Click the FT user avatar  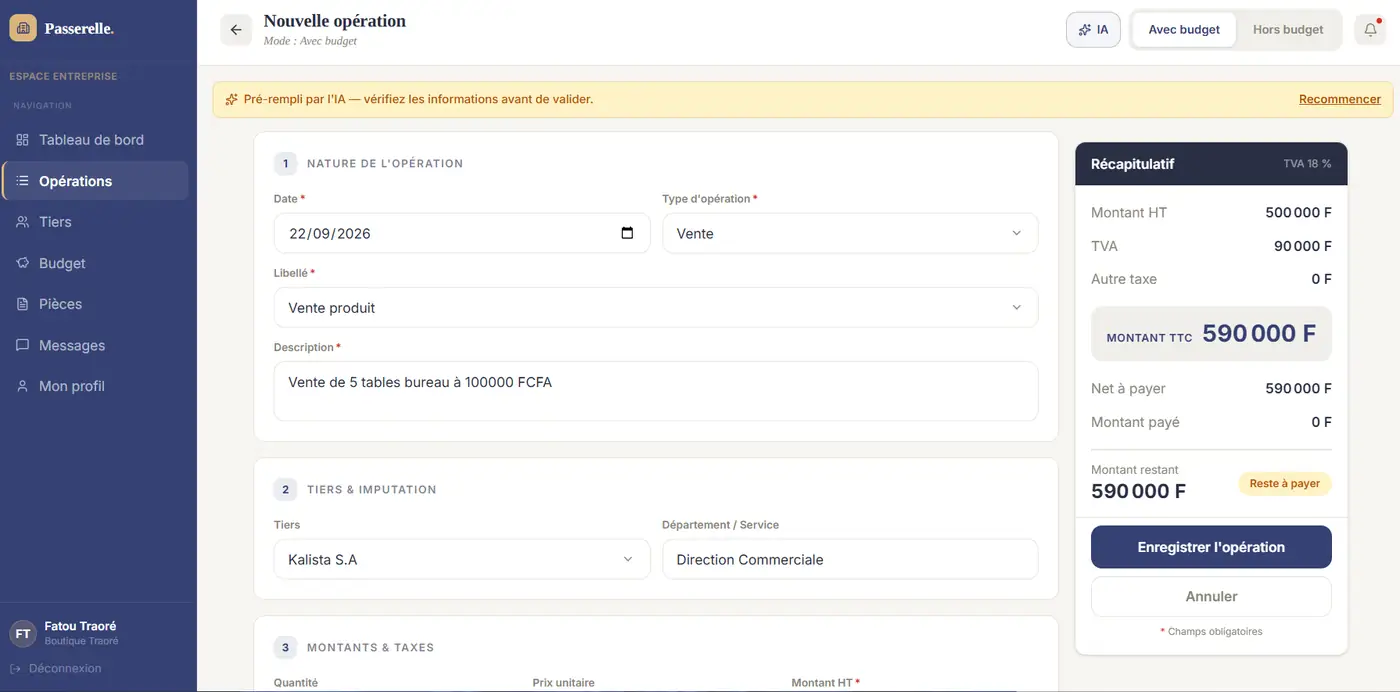click(23, 633)
